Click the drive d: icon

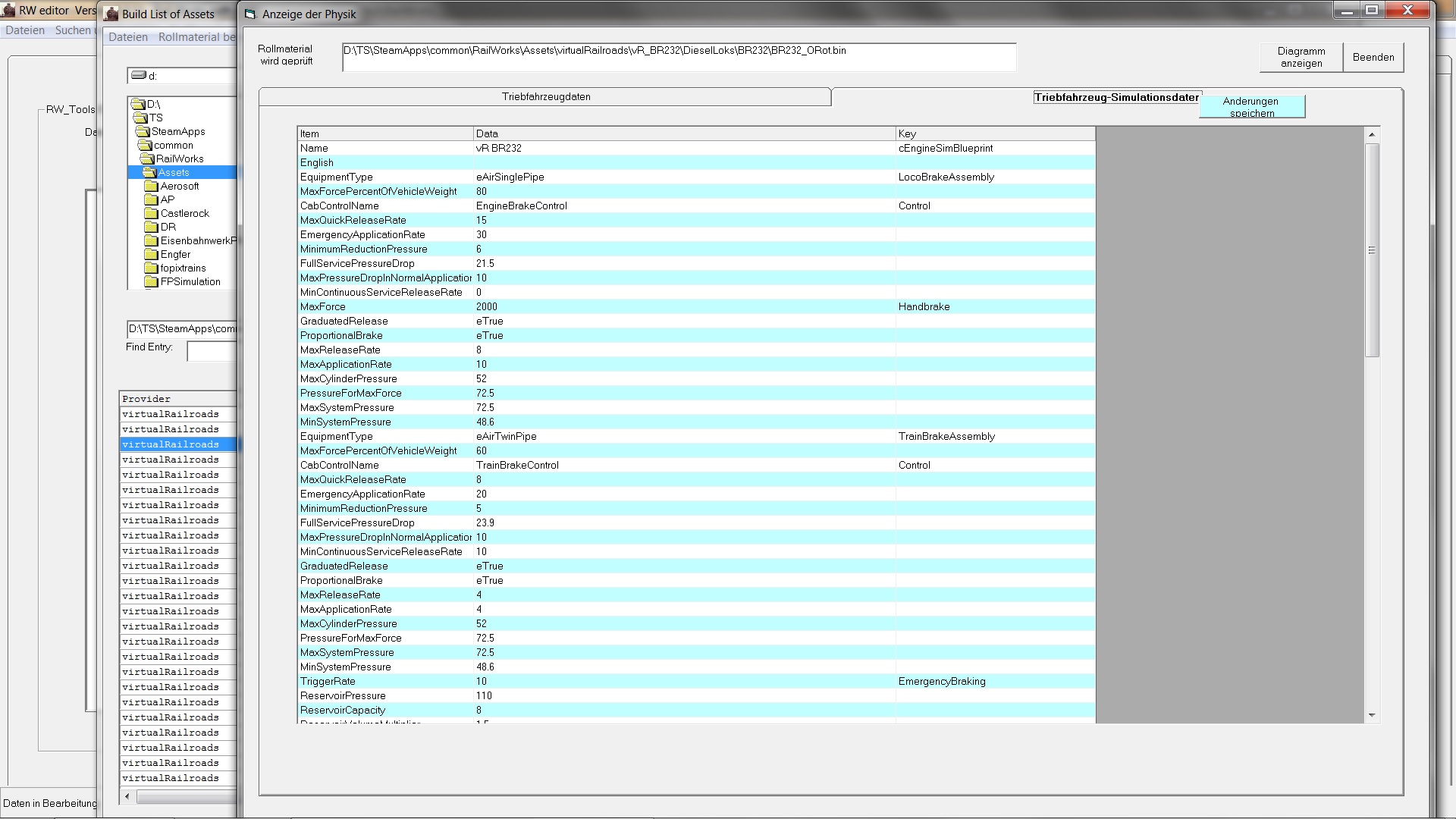click(x=138, y=75)
